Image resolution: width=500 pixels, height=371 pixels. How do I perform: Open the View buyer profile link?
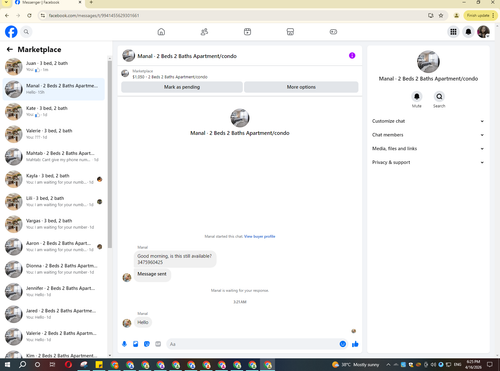point(259,236)
